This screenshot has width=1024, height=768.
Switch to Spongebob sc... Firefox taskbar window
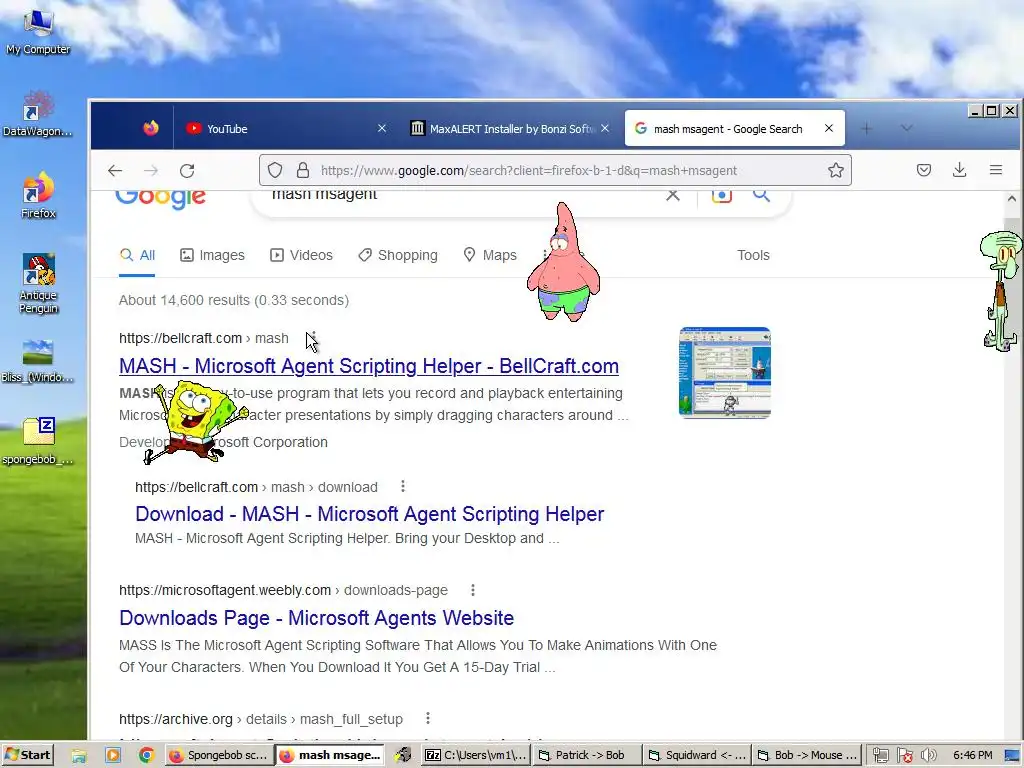pyautogui.click(x=219, y=756)
